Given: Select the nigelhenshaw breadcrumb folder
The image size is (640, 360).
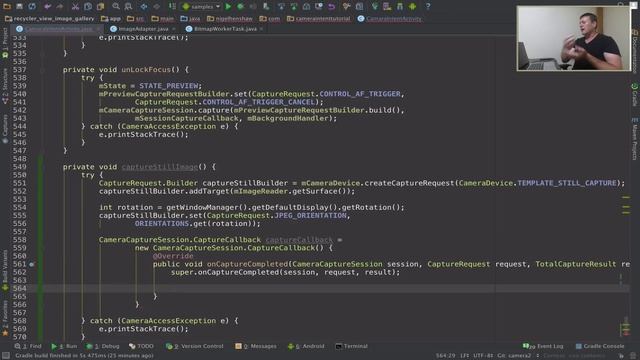Looking at the screenshot, I should [229, 18].
